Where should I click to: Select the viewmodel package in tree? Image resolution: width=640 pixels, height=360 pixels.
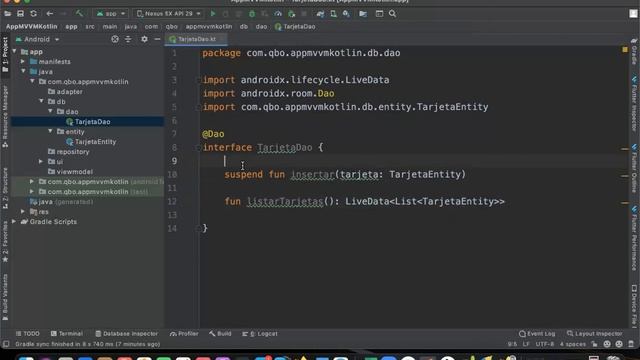click(70, 171)
